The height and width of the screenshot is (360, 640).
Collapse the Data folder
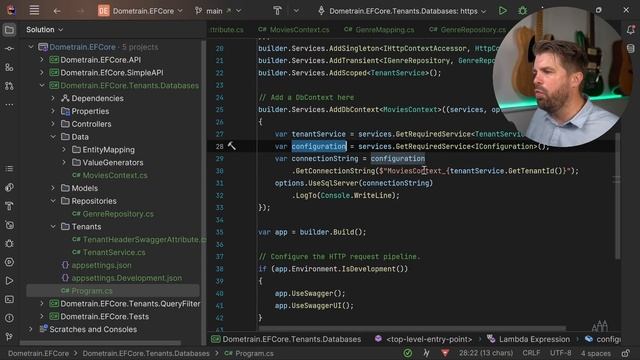pyautogui.click(x=53, y=137)
